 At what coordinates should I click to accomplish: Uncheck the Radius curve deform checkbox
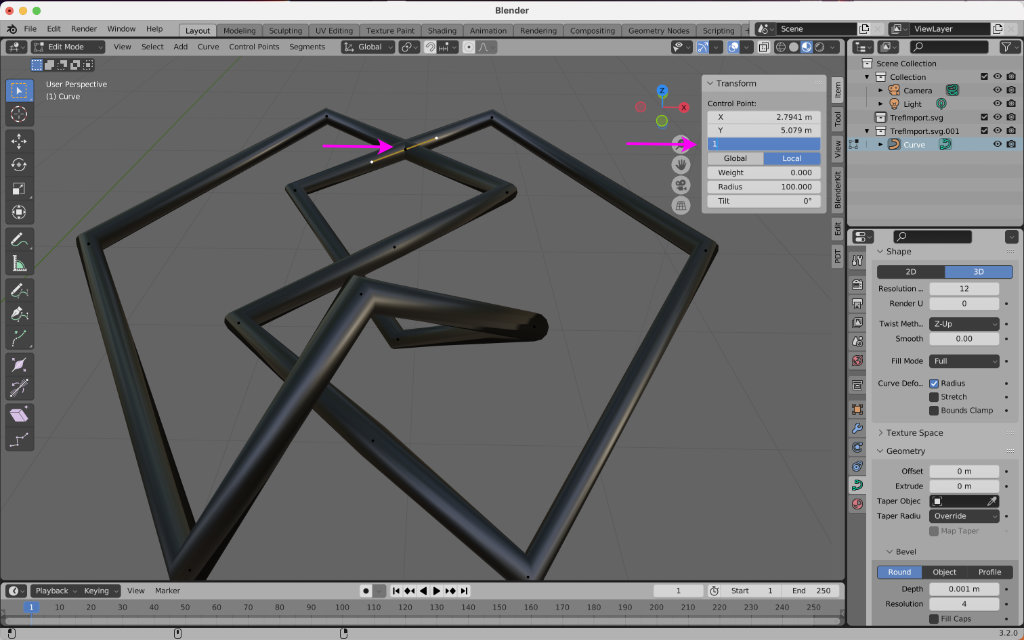(x=934, y=383)
